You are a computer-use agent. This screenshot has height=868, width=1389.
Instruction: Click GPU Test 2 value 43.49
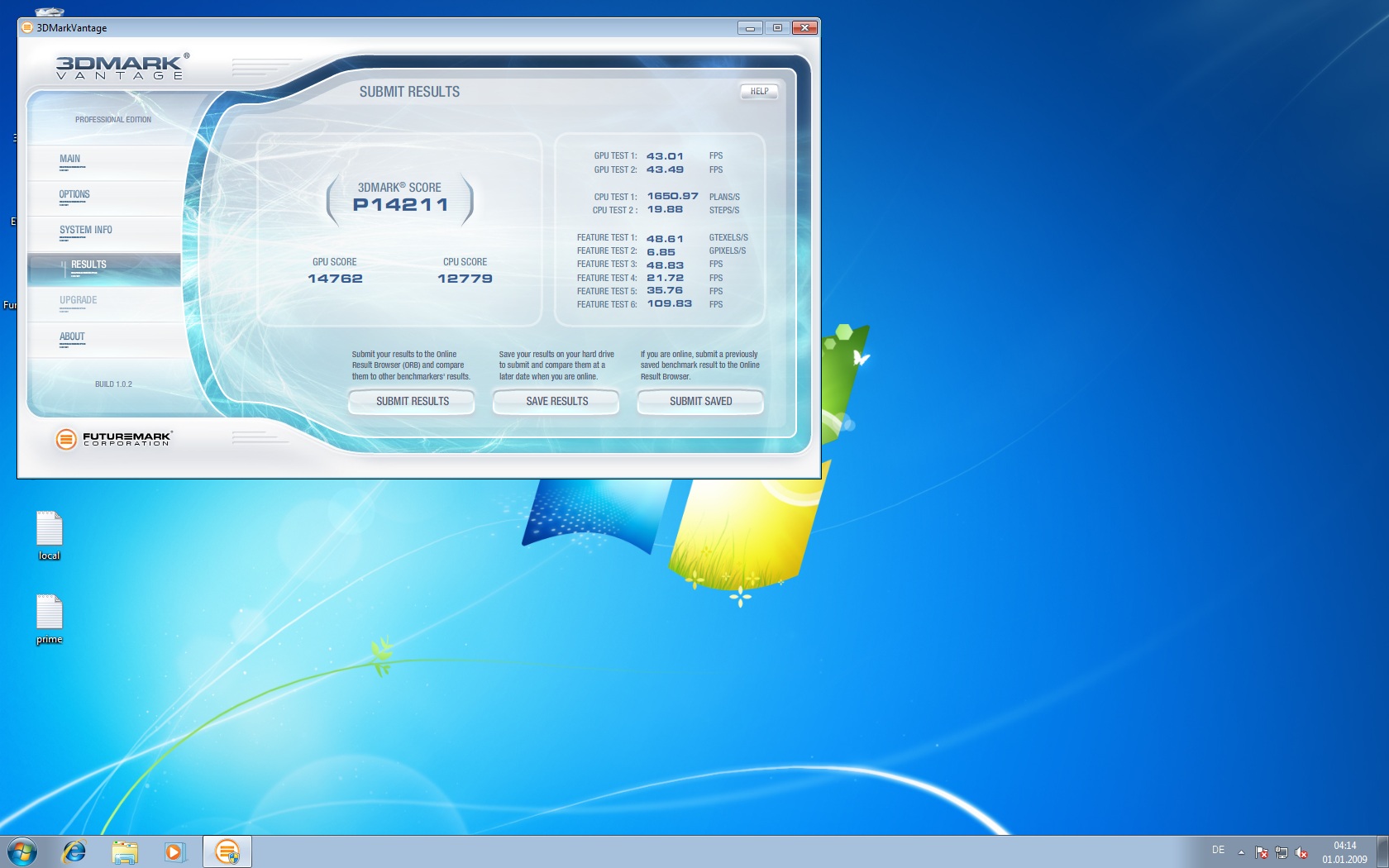(x=665, y=169)
